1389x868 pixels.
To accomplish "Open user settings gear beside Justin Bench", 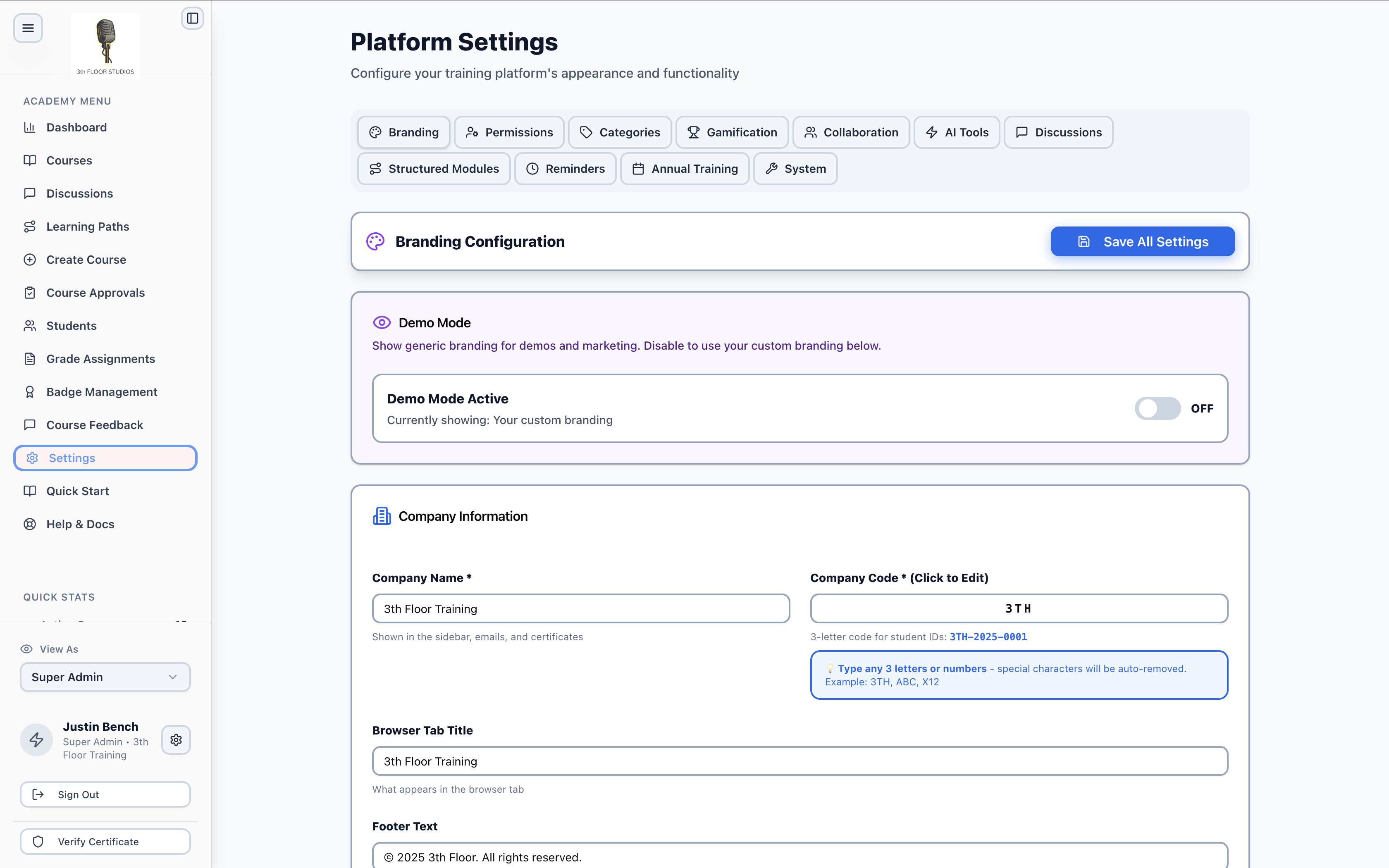I will pyautogui.click(x=176, y=740).
